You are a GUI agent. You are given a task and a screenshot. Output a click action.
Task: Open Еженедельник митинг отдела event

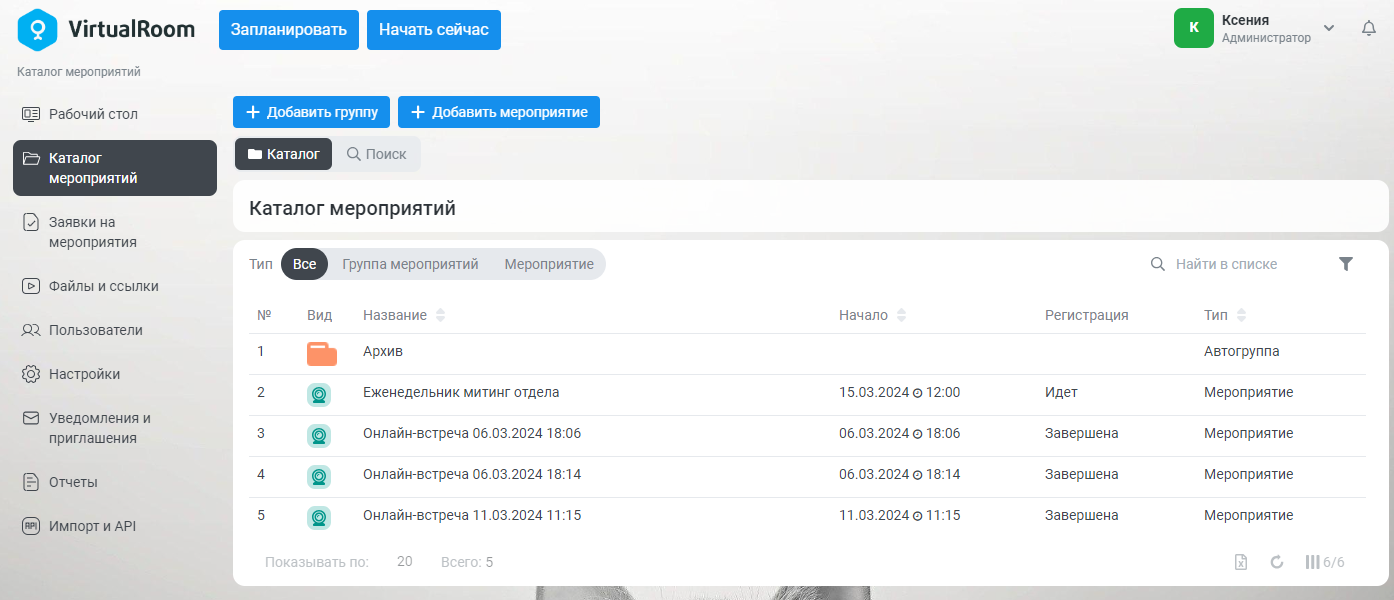click(x=461, y=393)
